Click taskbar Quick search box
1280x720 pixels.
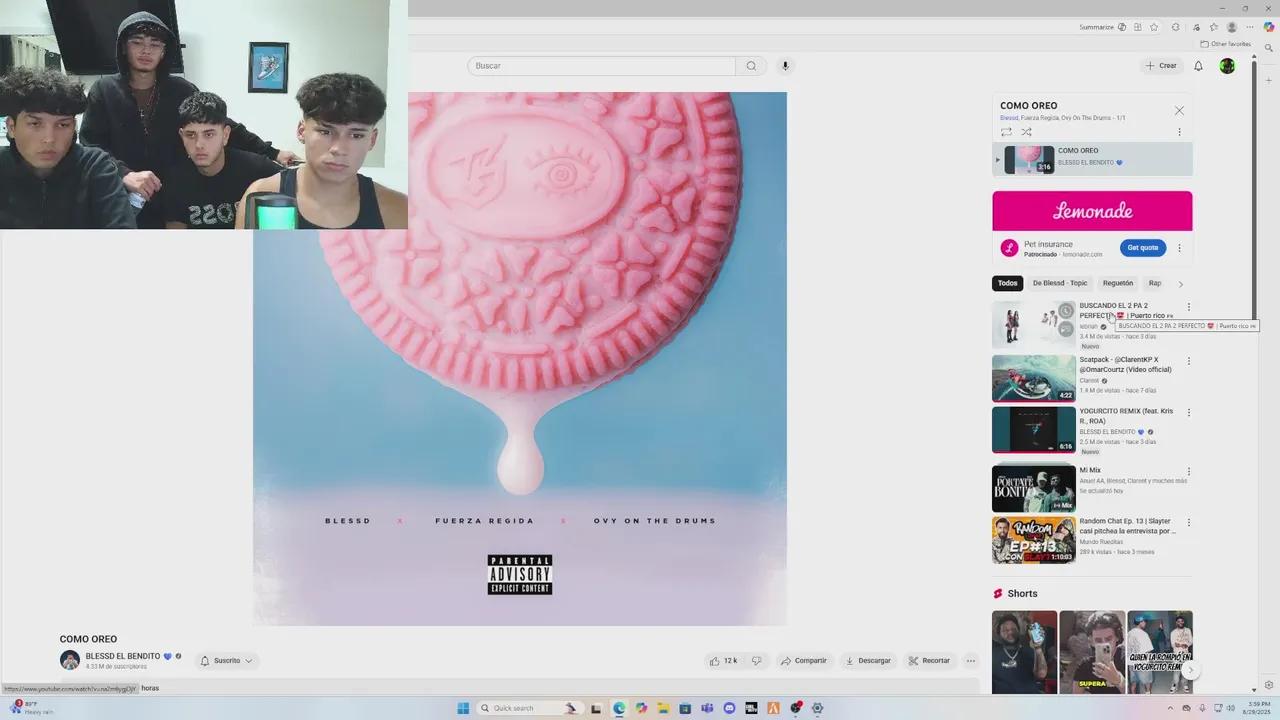[x=530, y=708]
